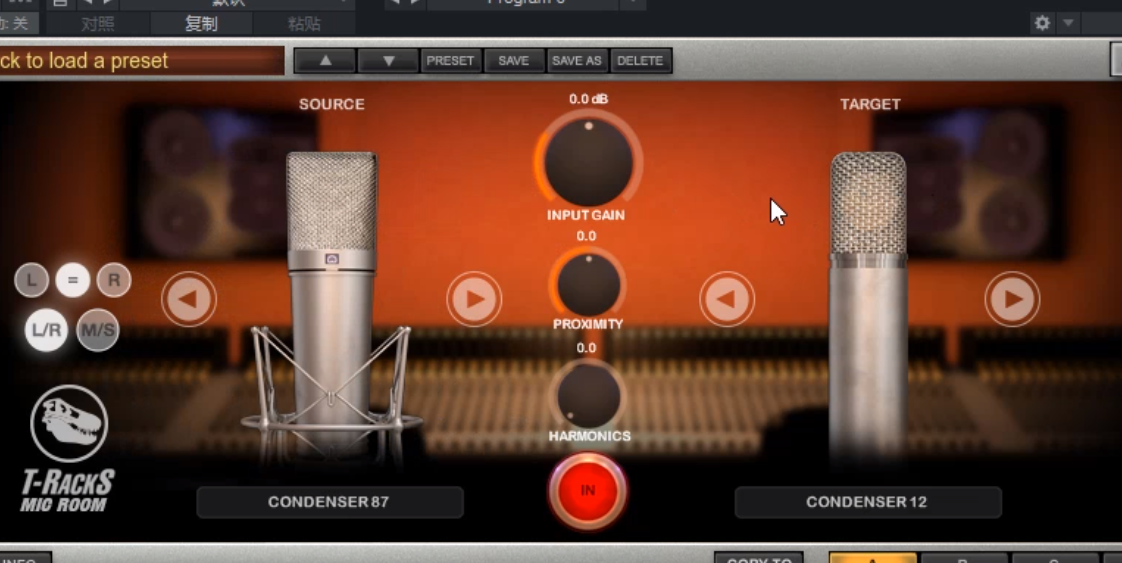Screen dimensions: 1122x563
Task: Open the CONDENSER 87 source mic selector
Action: pos(330,502)
